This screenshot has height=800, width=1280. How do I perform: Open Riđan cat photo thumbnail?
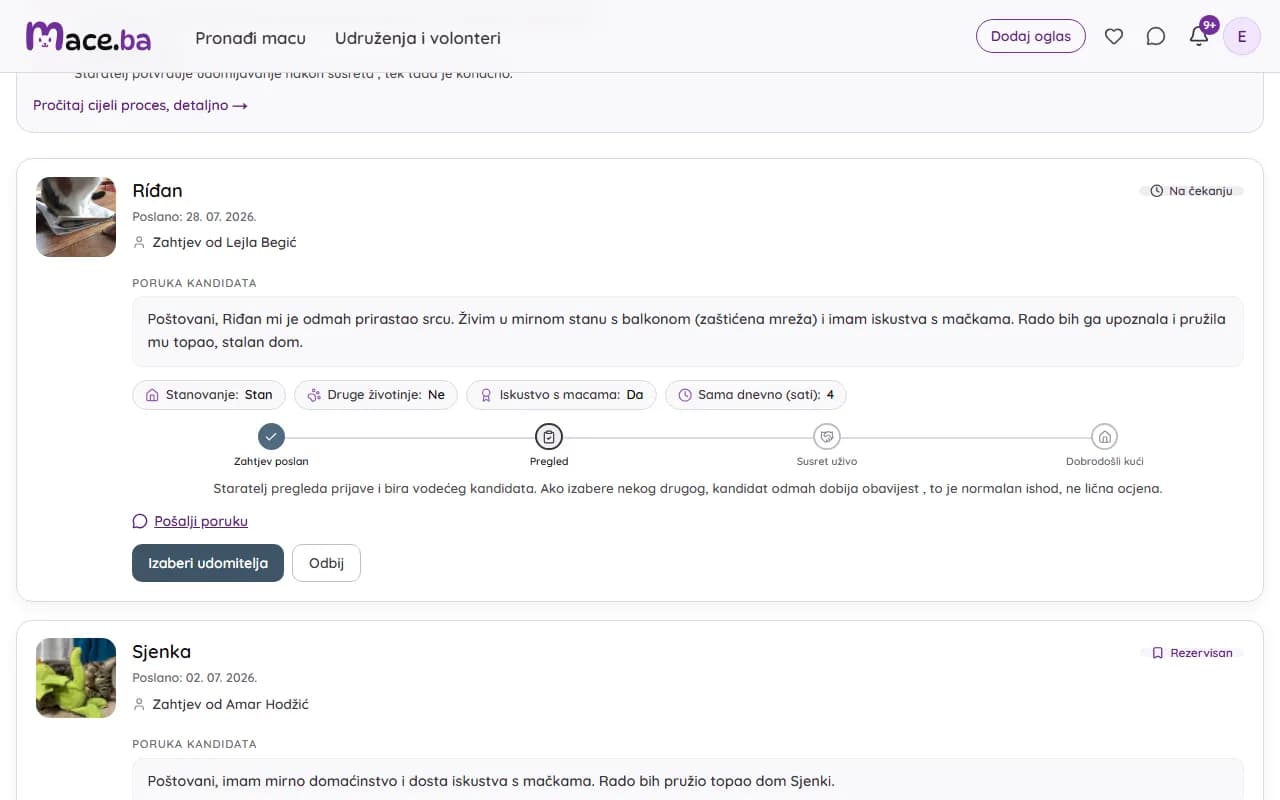(x=76, y=217)
